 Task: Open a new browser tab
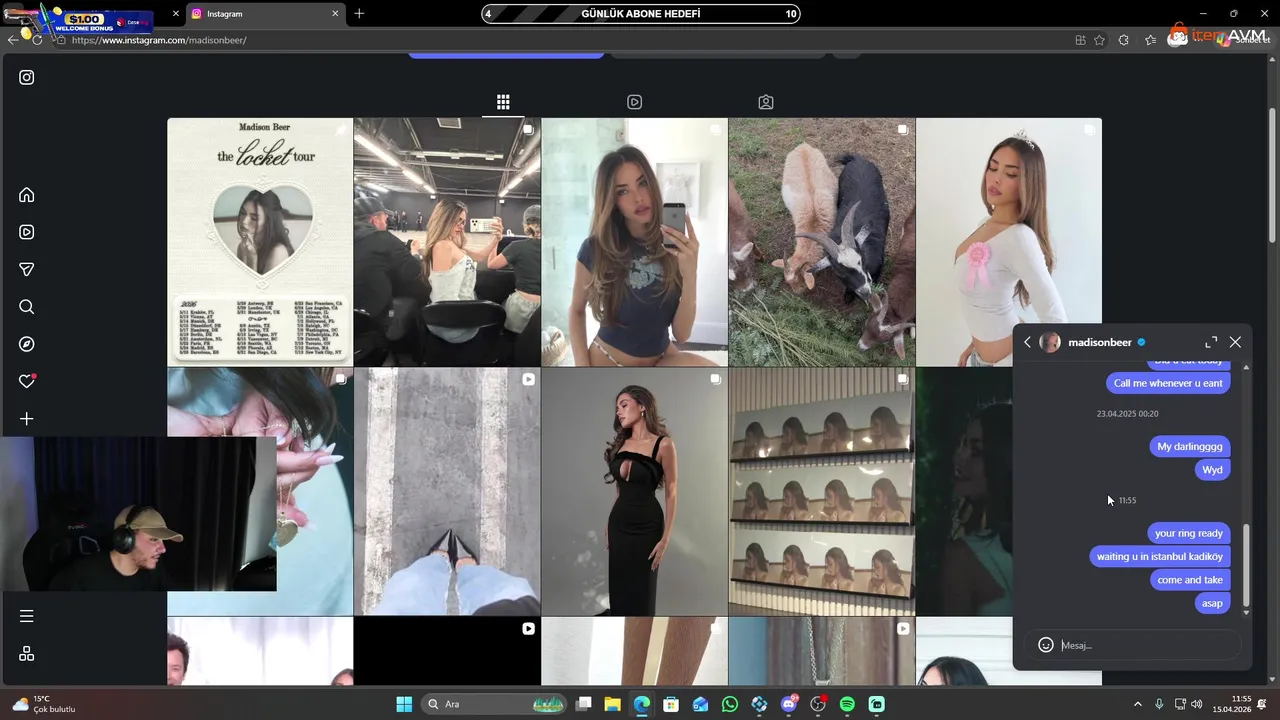click(x=359, y=14)
